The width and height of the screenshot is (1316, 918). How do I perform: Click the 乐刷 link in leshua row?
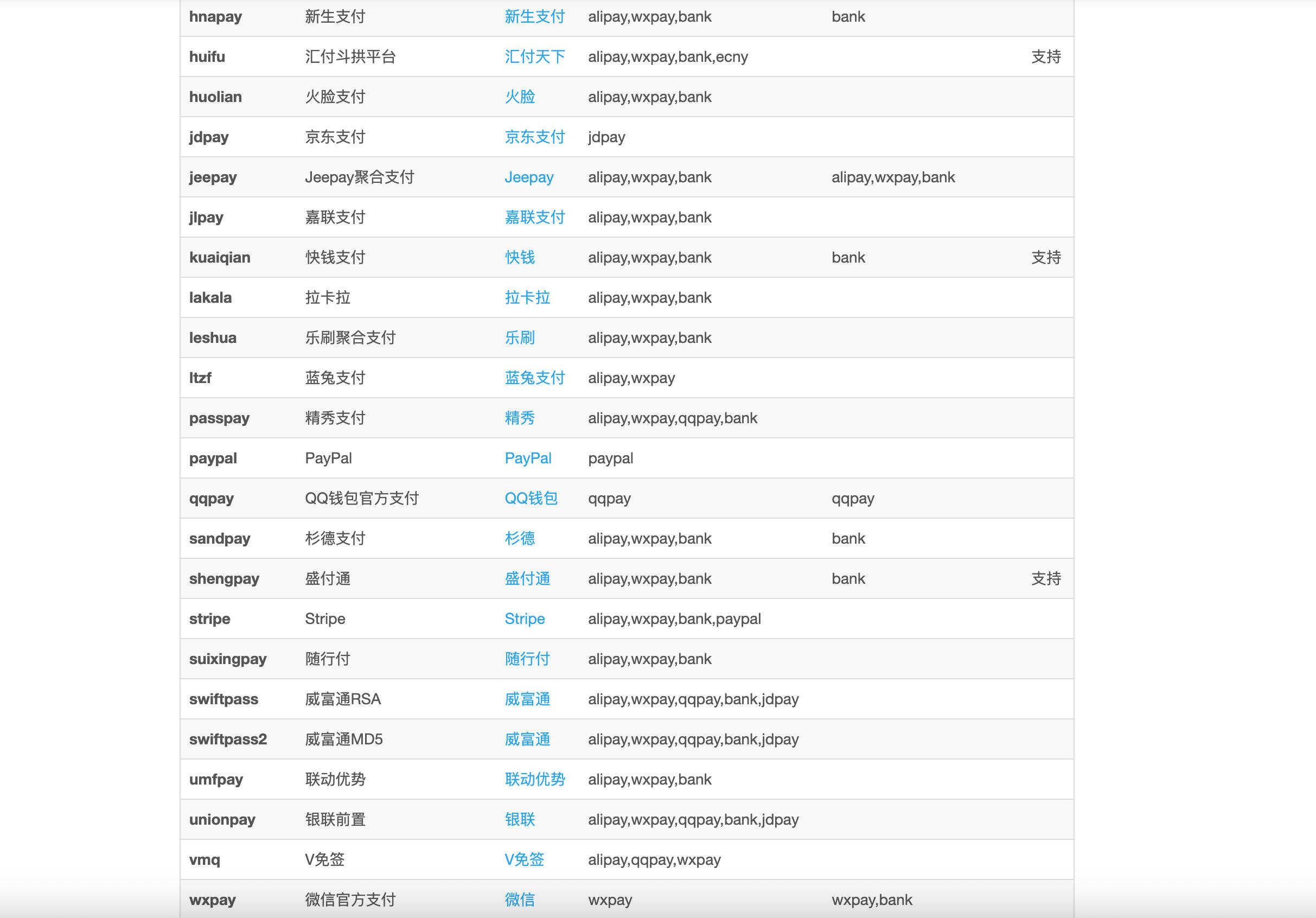[519, 337]
